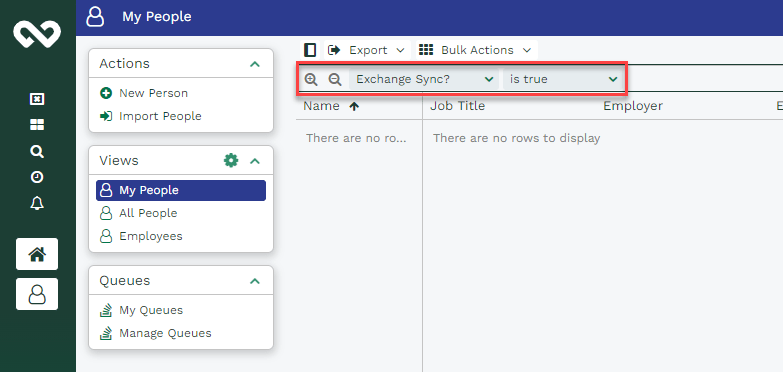
Task: Open search from the sidebar magnifier icon
Action: point(37,151)
